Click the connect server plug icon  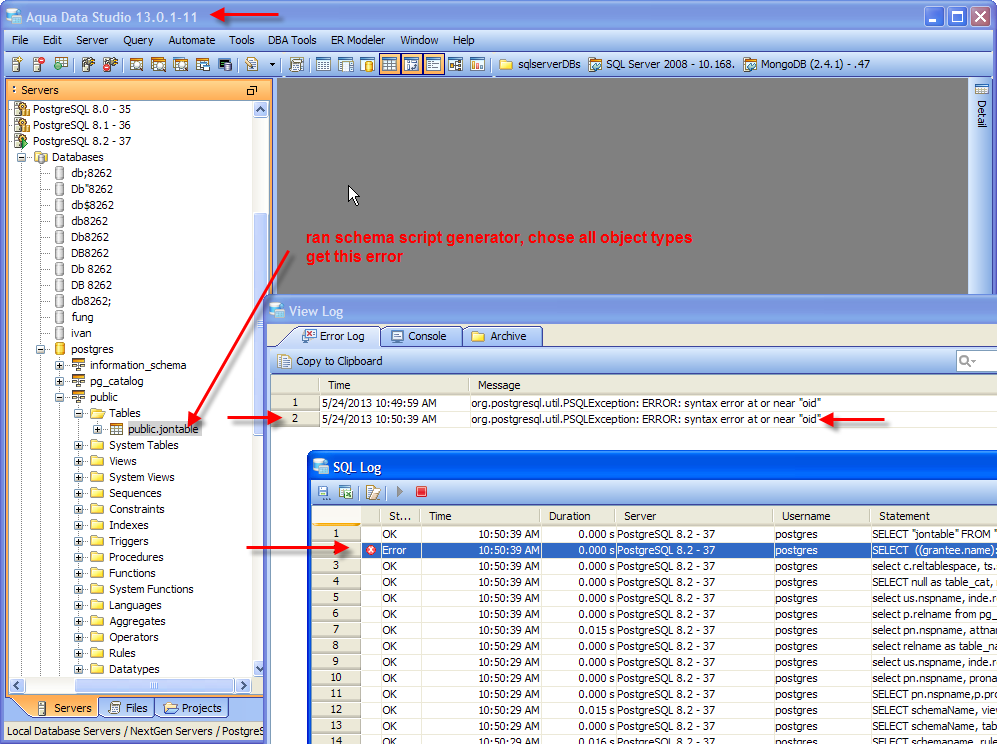click(x=89, y=64)
